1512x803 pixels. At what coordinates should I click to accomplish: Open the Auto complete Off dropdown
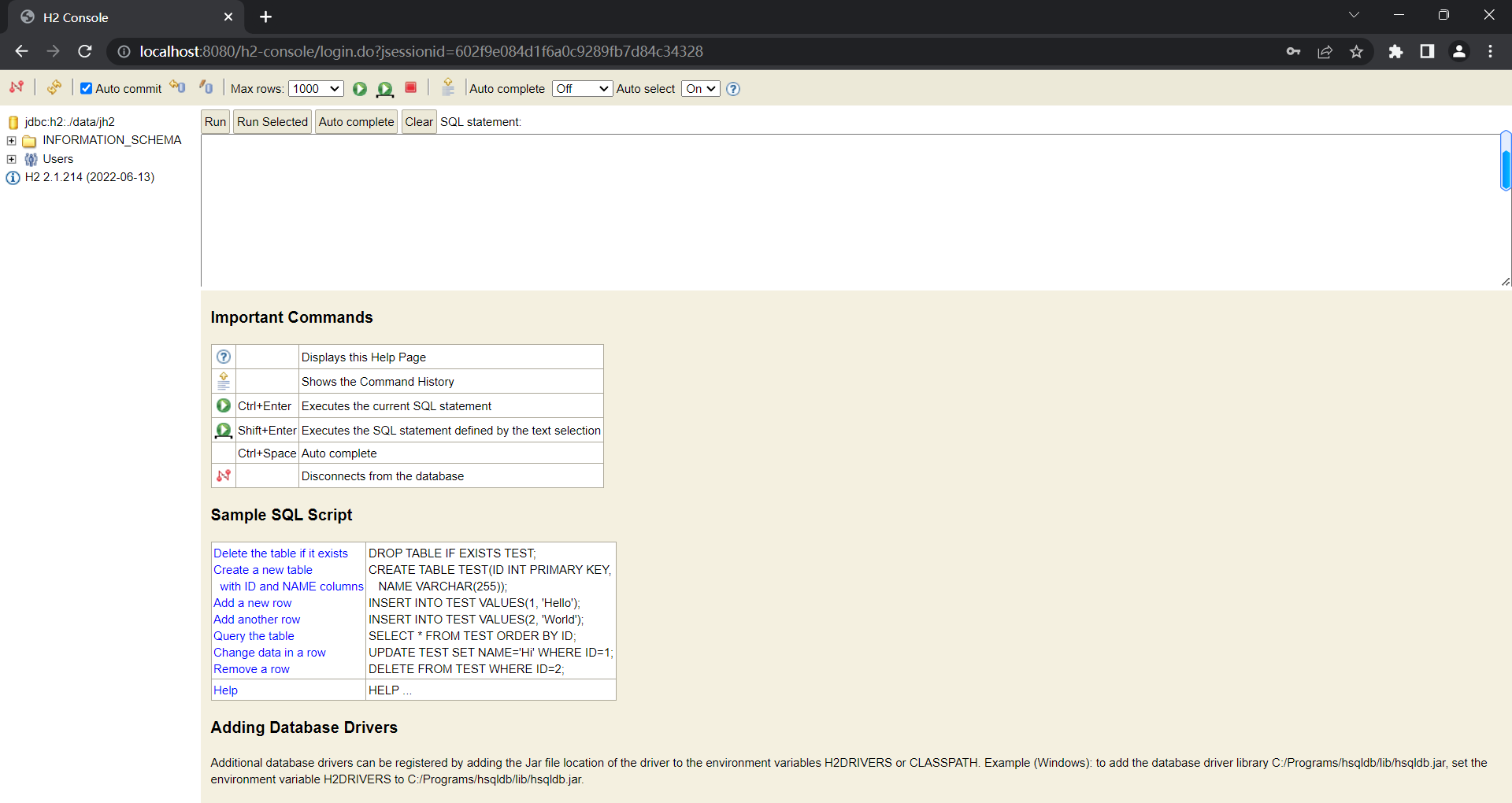tap(582, 88)
